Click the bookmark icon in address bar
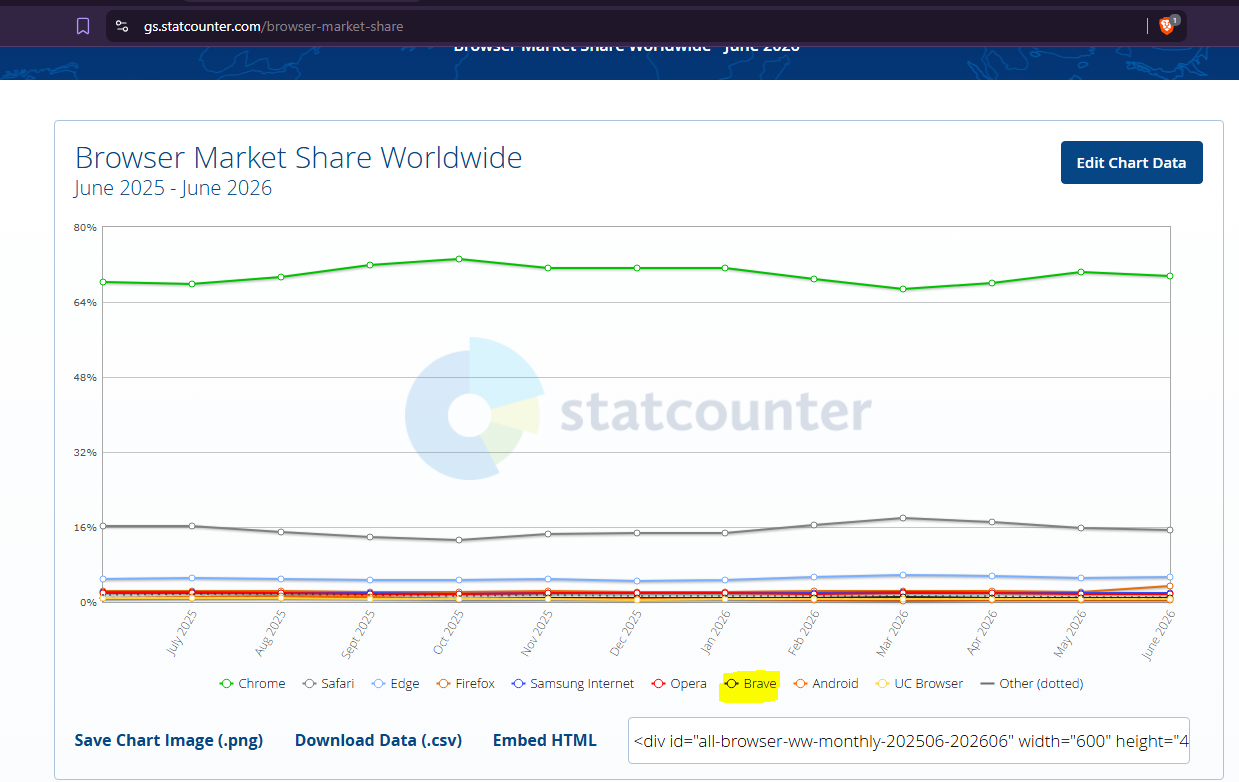This screenshot has height=782, width=1239. pos(83,26)
